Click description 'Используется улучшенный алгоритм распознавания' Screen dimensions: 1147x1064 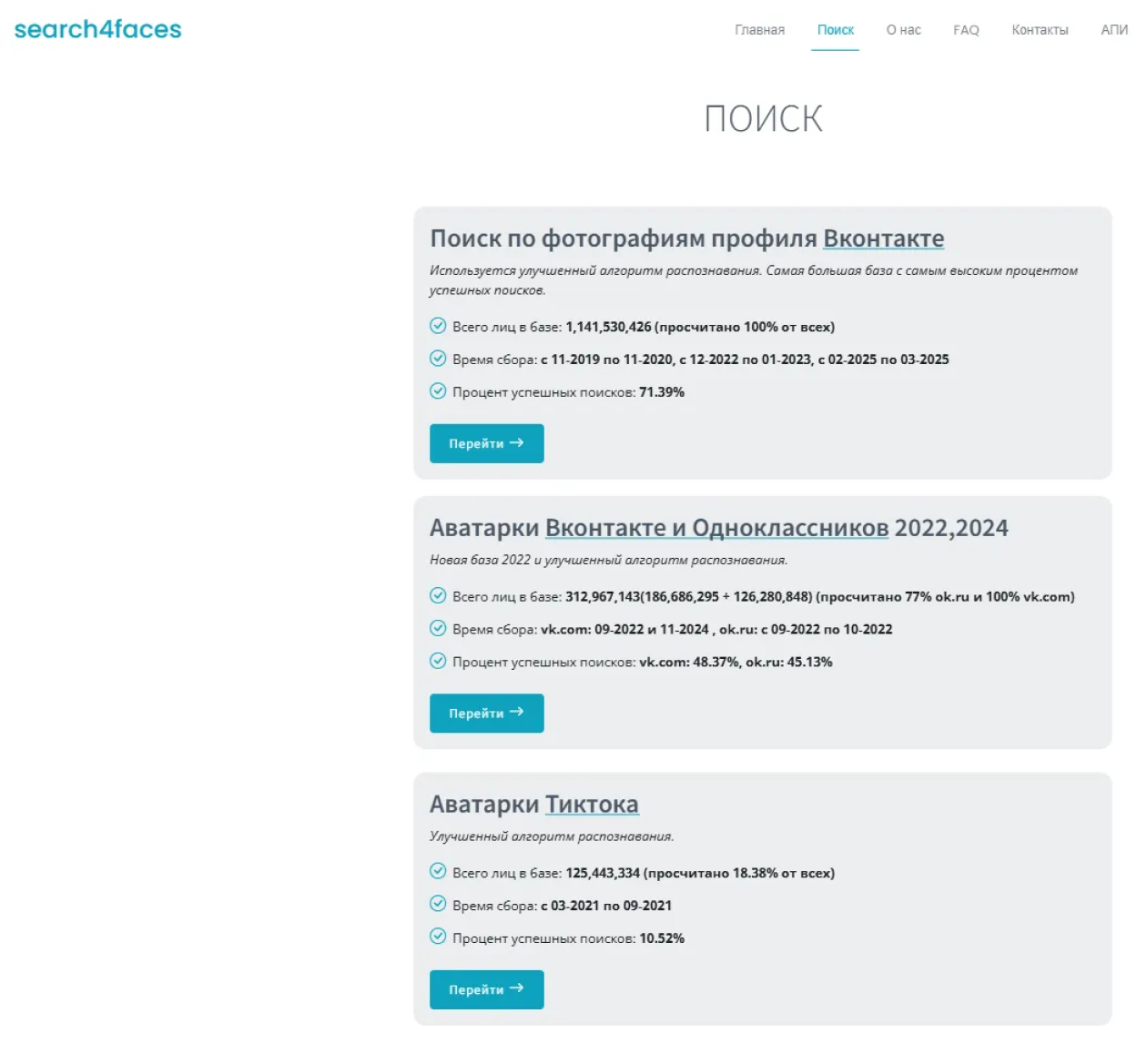pos(595,270)
